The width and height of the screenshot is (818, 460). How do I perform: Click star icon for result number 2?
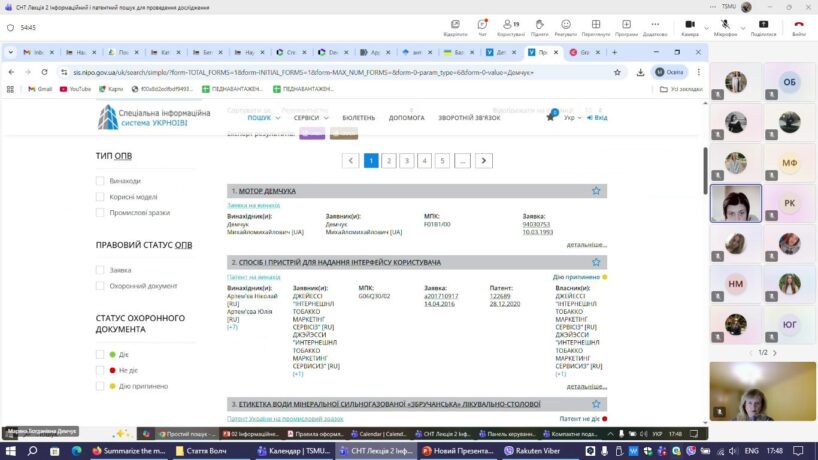(596, 262)
